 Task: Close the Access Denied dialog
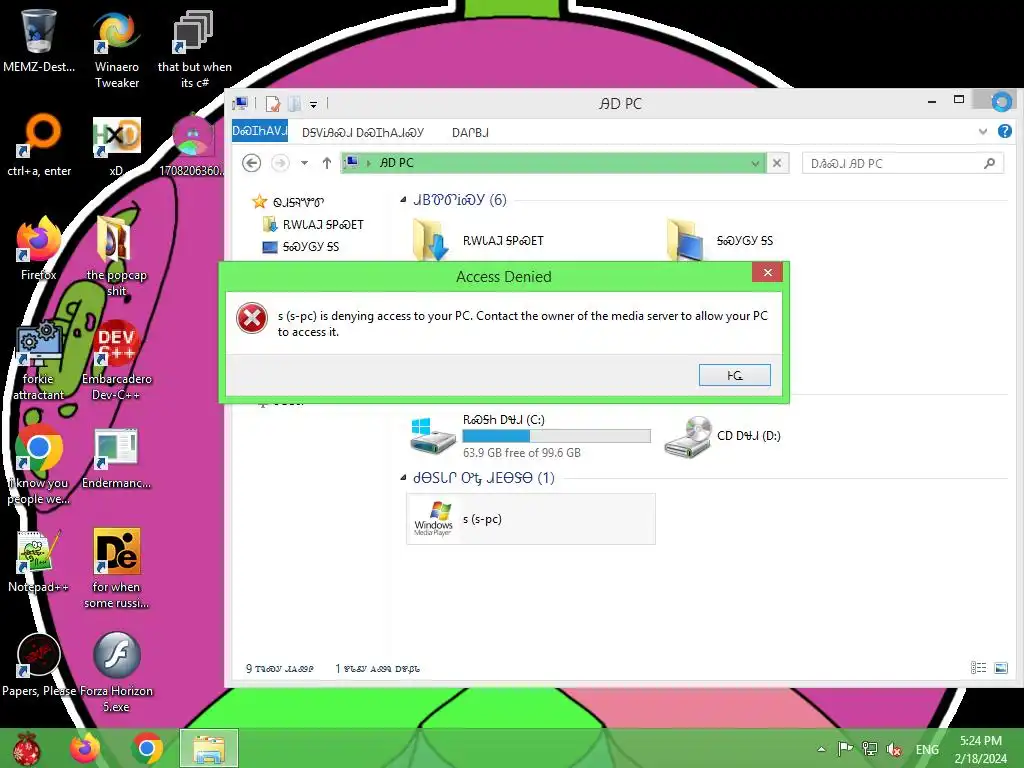pos(767,272)
